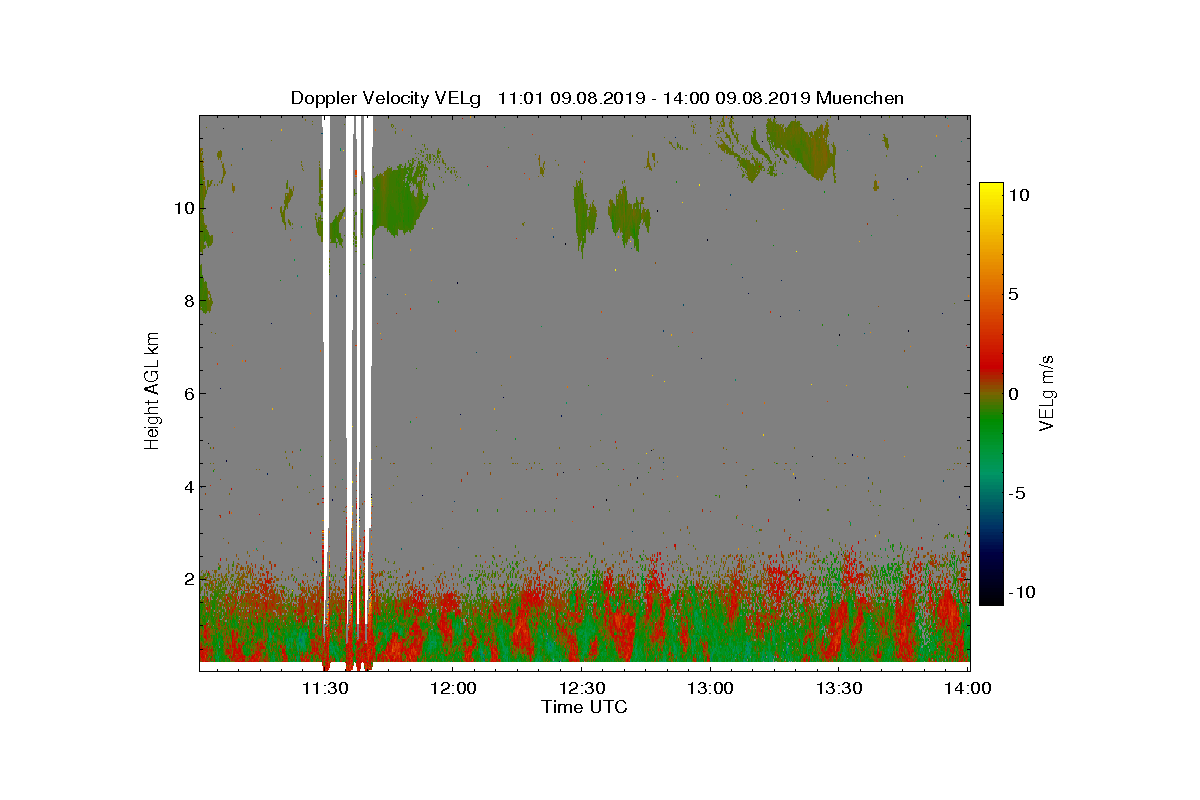Viewport: 1200px width, 800px height.
Task: Click the colorbar label -5
Action: tap(1019, 493)
